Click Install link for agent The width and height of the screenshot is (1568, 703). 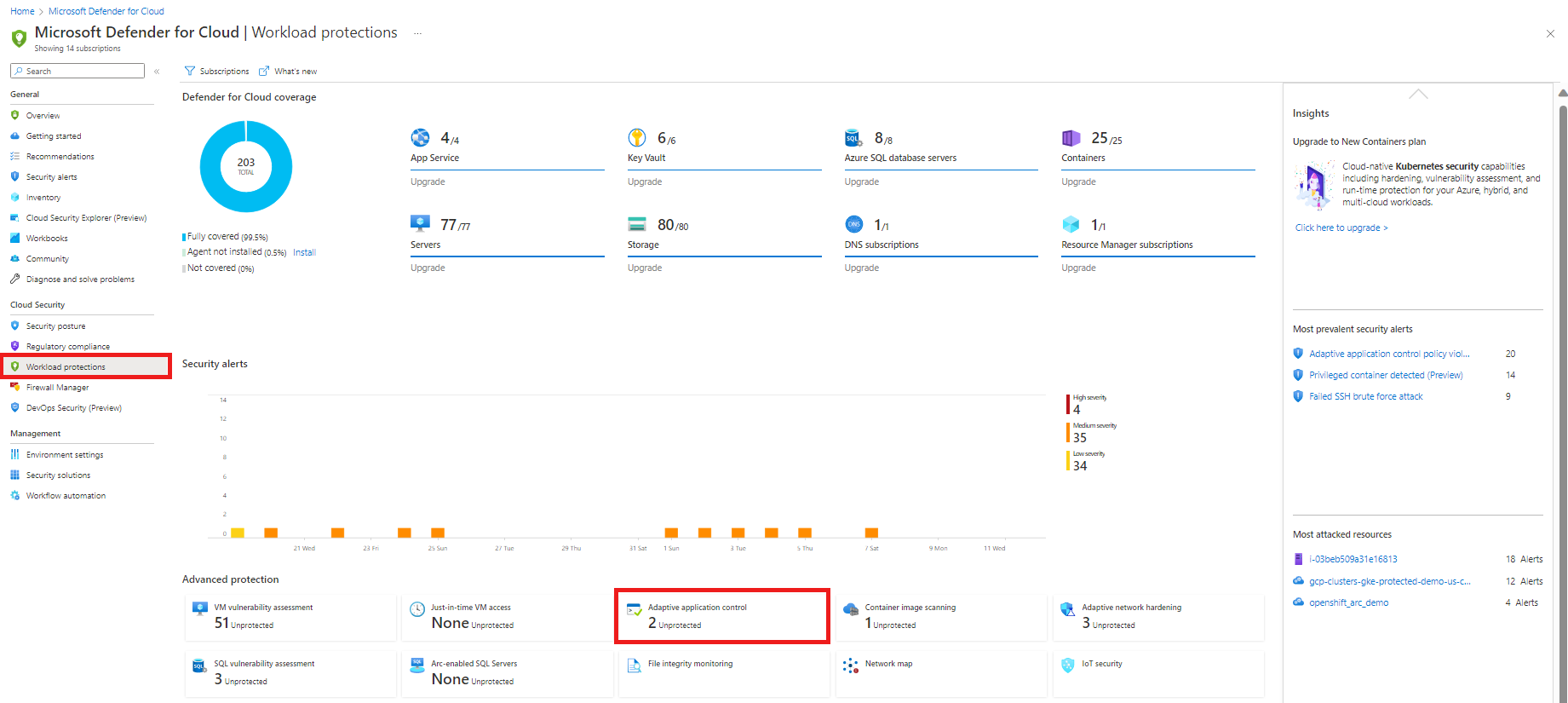[304, 253]
